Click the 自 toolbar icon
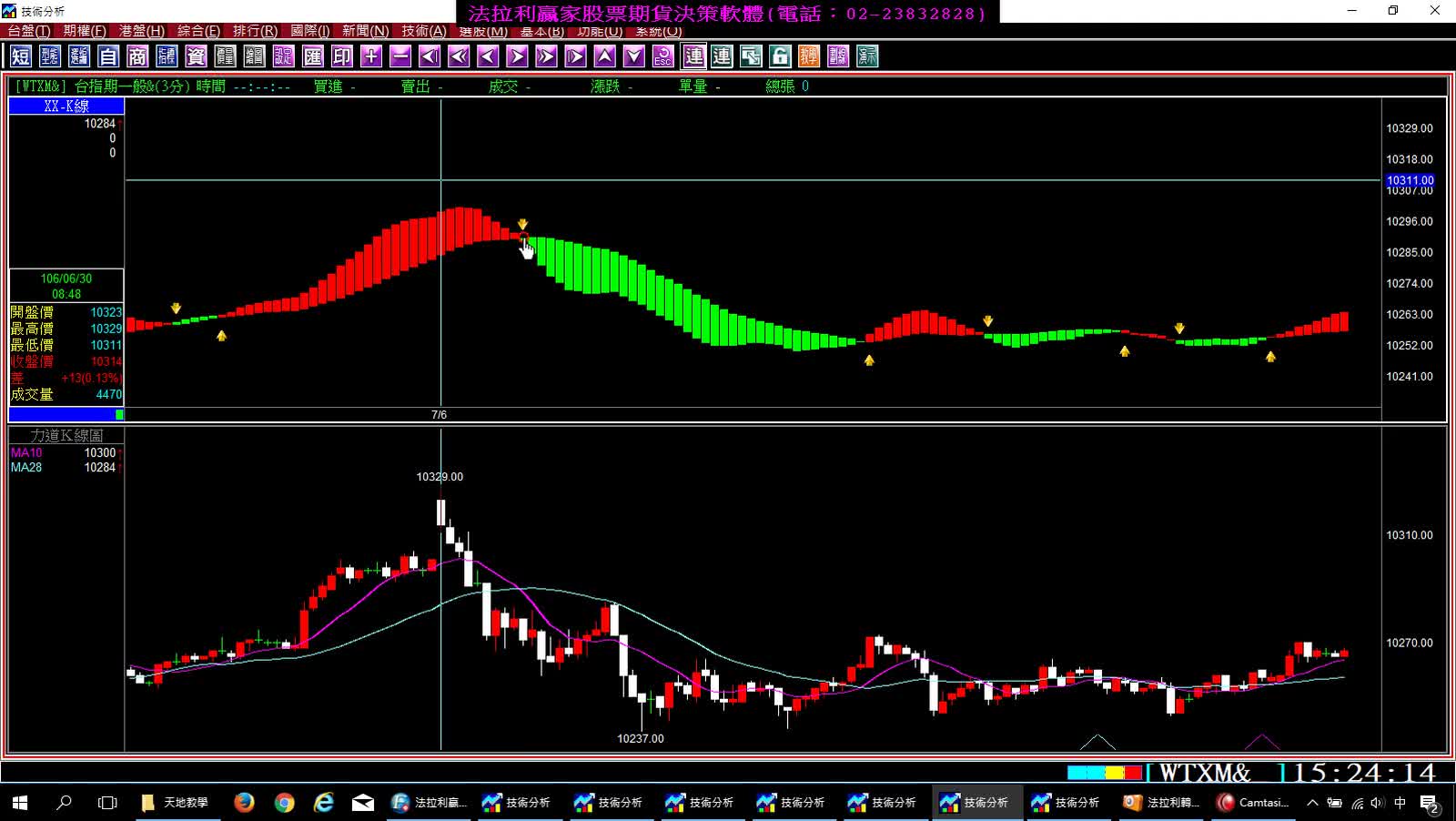 108,56
